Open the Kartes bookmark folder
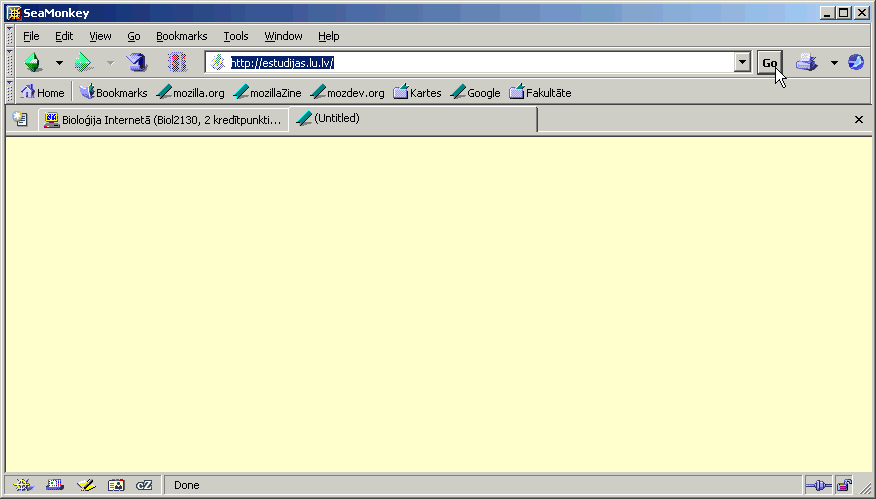This screenshot has width=876, height=499. click(x=417, y=92)
